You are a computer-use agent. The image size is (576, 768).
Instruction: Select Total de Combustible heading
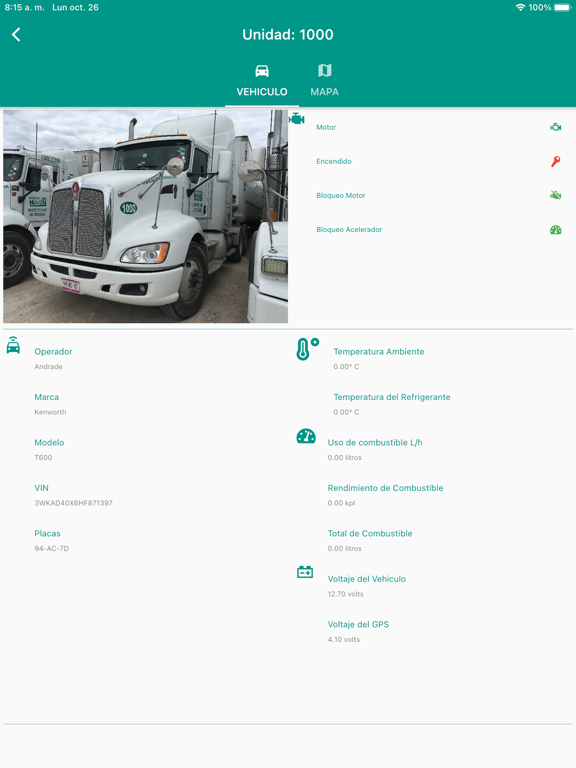point(370,534)
